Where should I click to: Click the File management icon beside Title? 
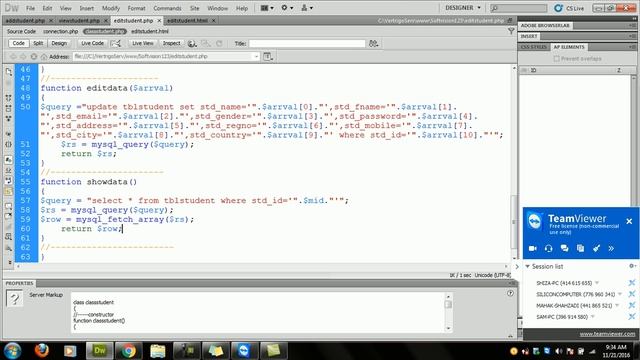373,43
